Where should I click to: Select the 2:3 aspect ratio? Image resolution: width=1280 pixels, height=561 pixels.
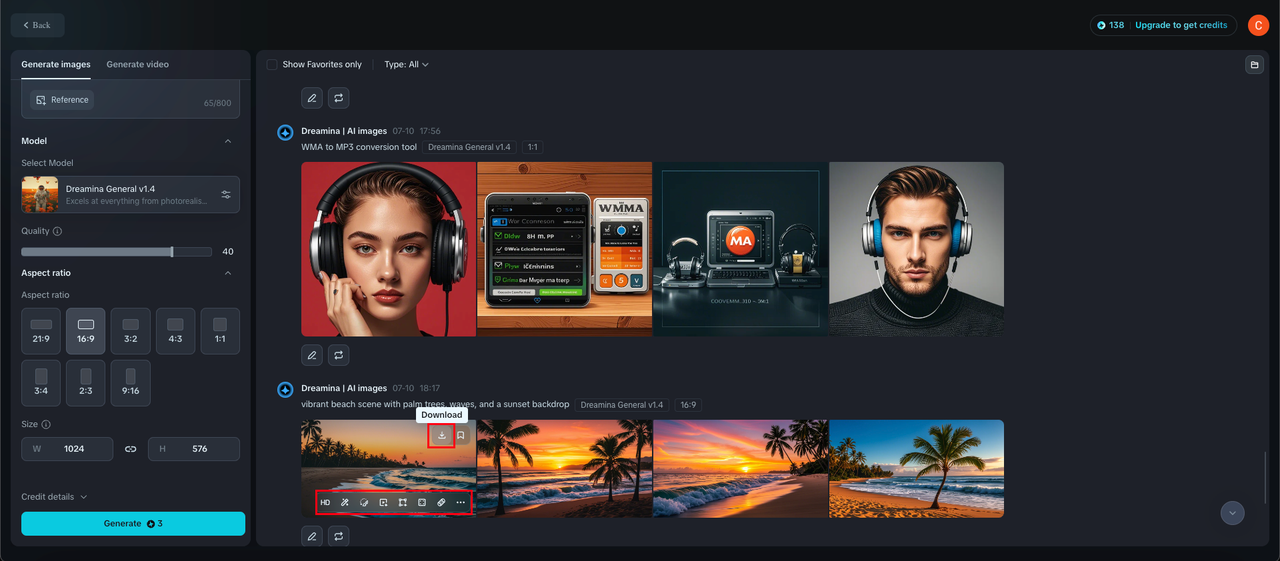coord(86,383)
